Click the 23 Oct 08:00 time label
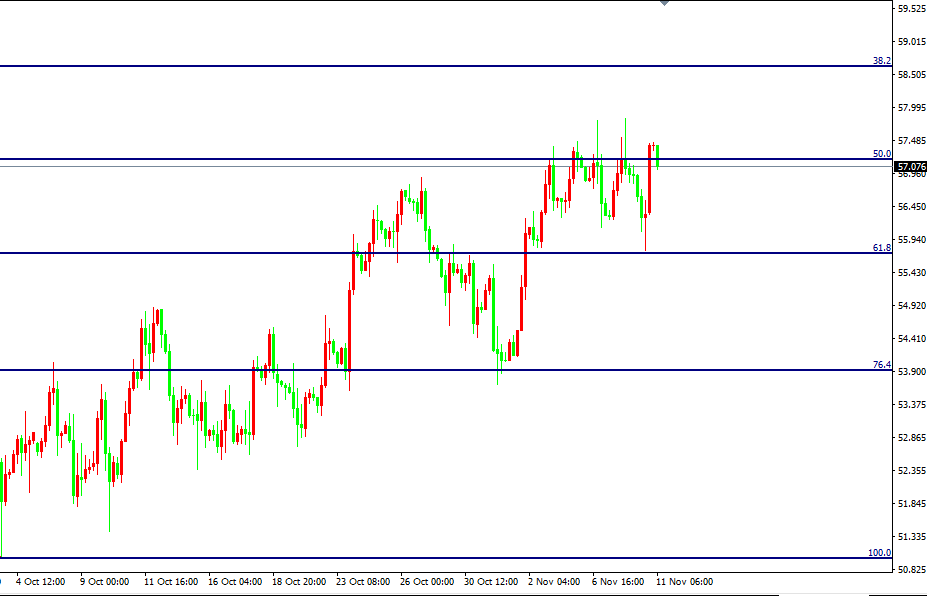This screenshot has width=927, height=596. pos(363,581)
